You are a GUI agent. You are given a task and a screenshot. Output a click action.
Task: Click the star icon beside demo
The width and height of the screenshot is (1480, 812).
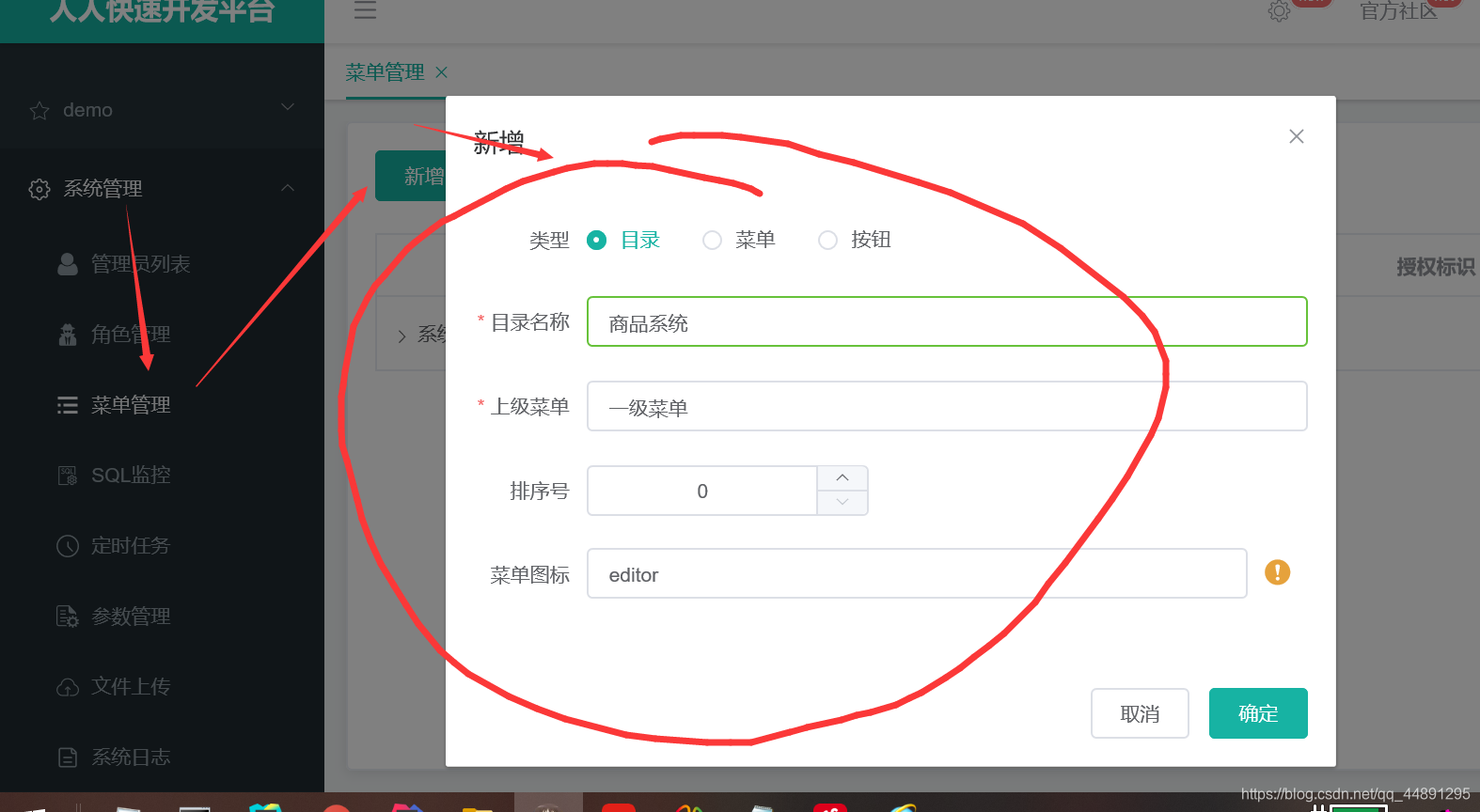(39, 111)
